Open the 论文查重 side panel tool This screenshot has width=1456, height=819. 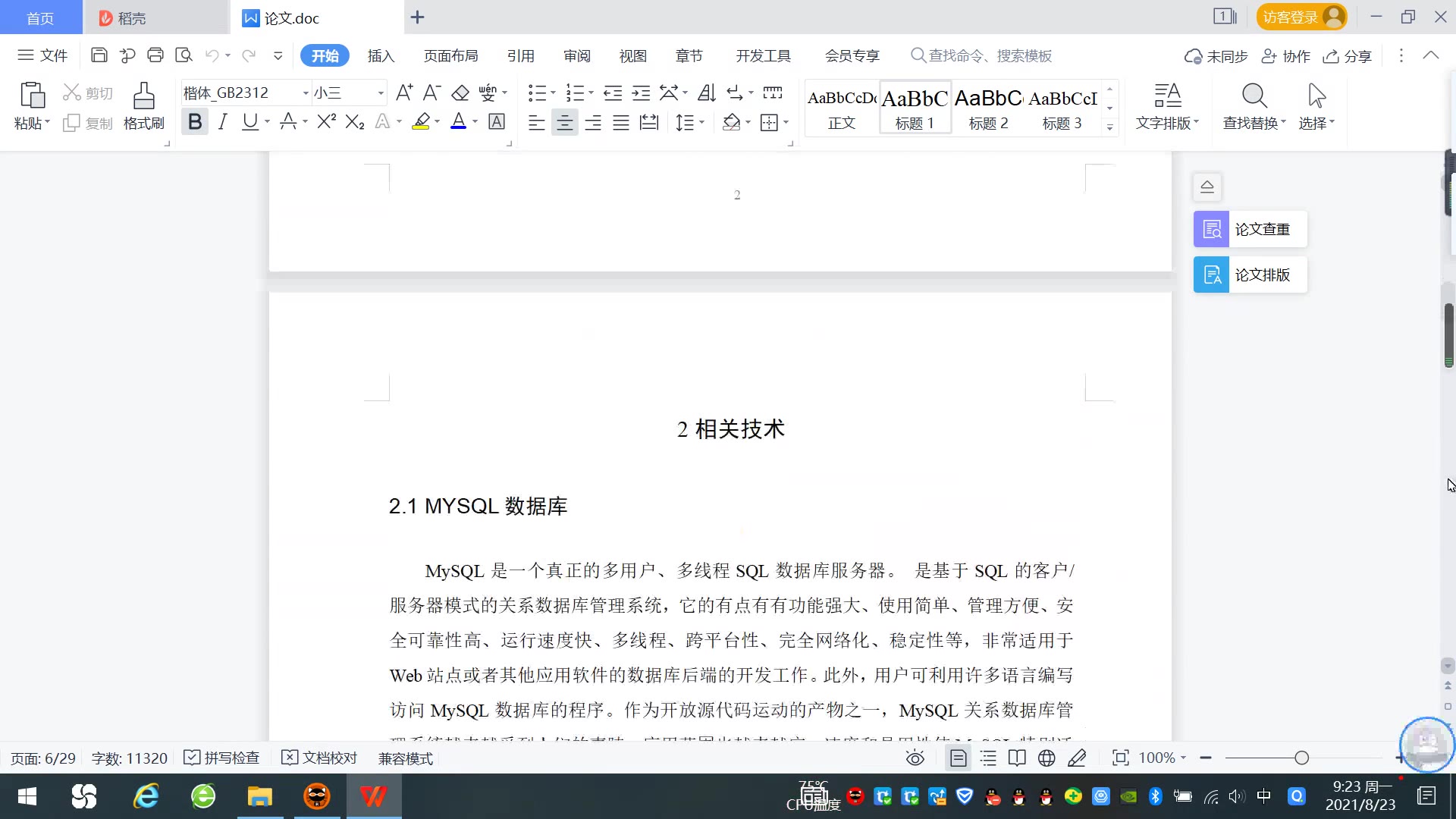(1250, 229)
